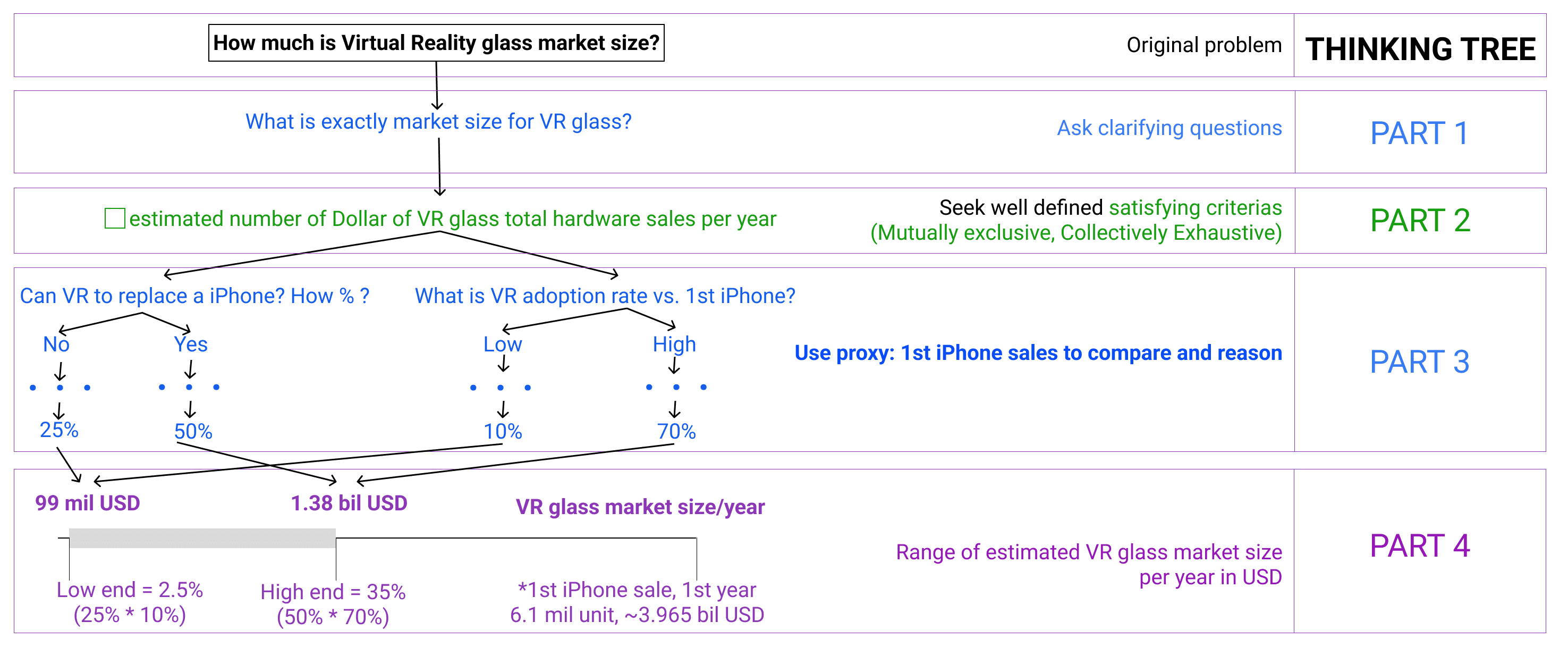Select the PART 1 label

coord(1419,133)
